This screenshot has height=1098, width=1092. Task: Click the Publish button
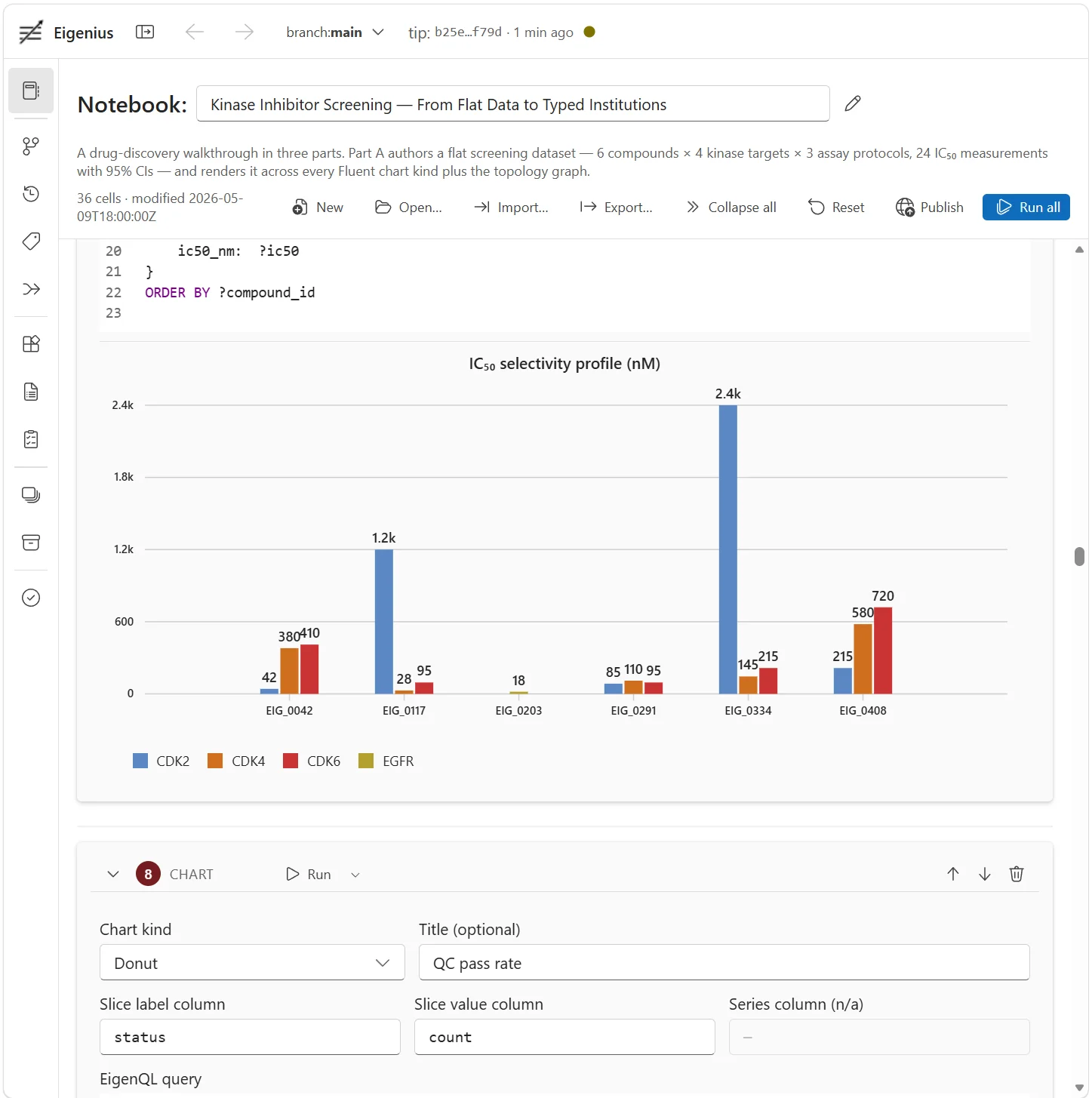(x=930, y=208)
